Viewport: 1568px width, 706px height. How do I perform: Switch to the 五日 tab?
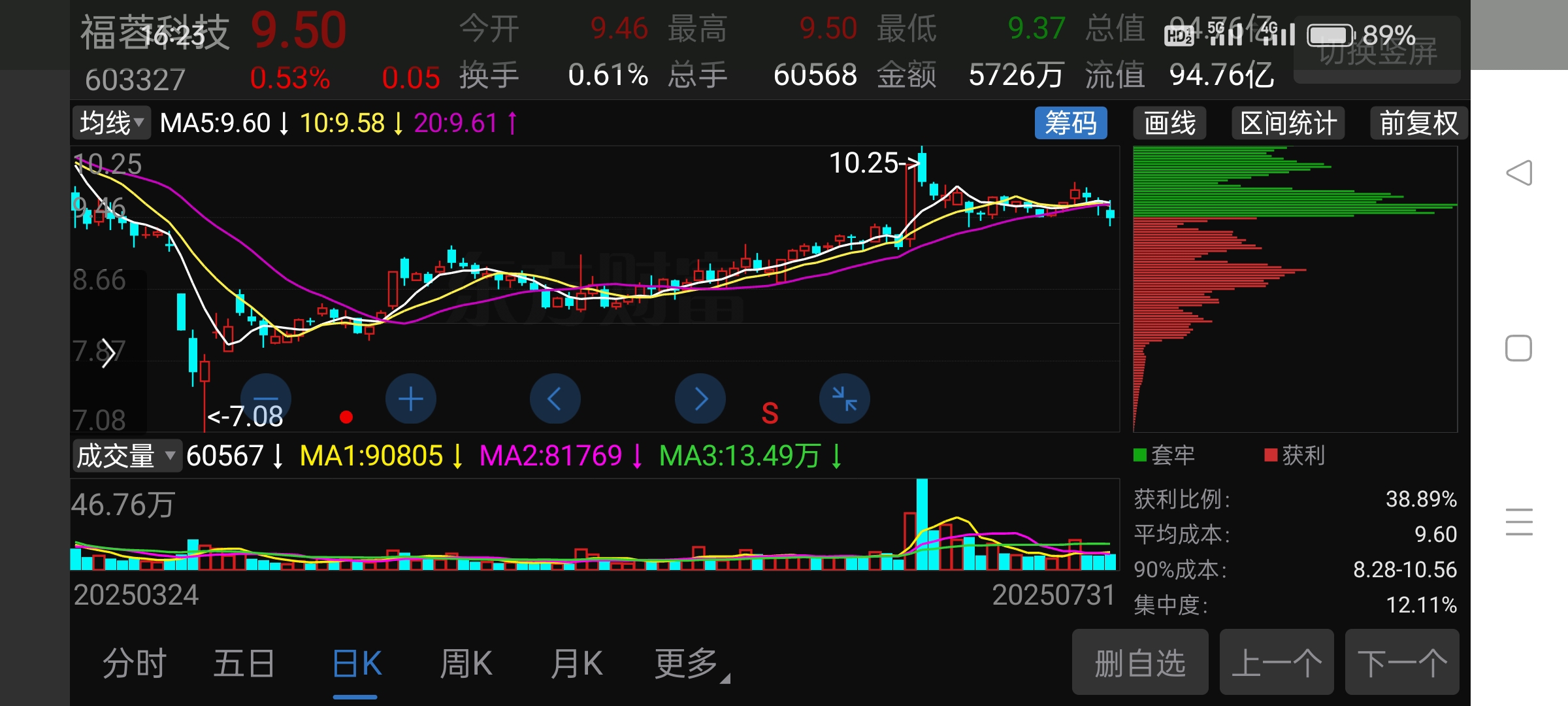244,664
